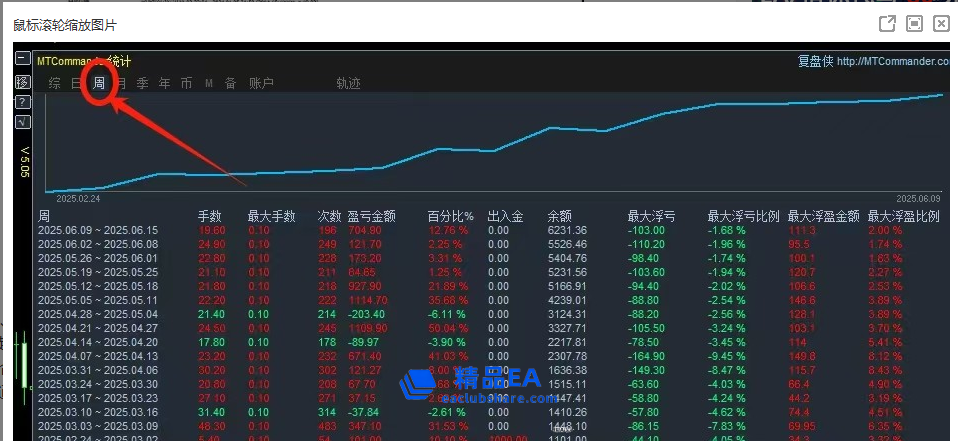Show the 轨迹 trajectory tab
This screenshot has width=958, height=441.
pos(348,83)
